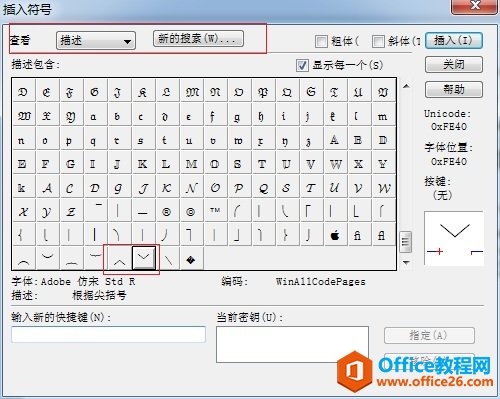
Task: Click the 根据尖括号 description text
Action: [x=99, y=295]
